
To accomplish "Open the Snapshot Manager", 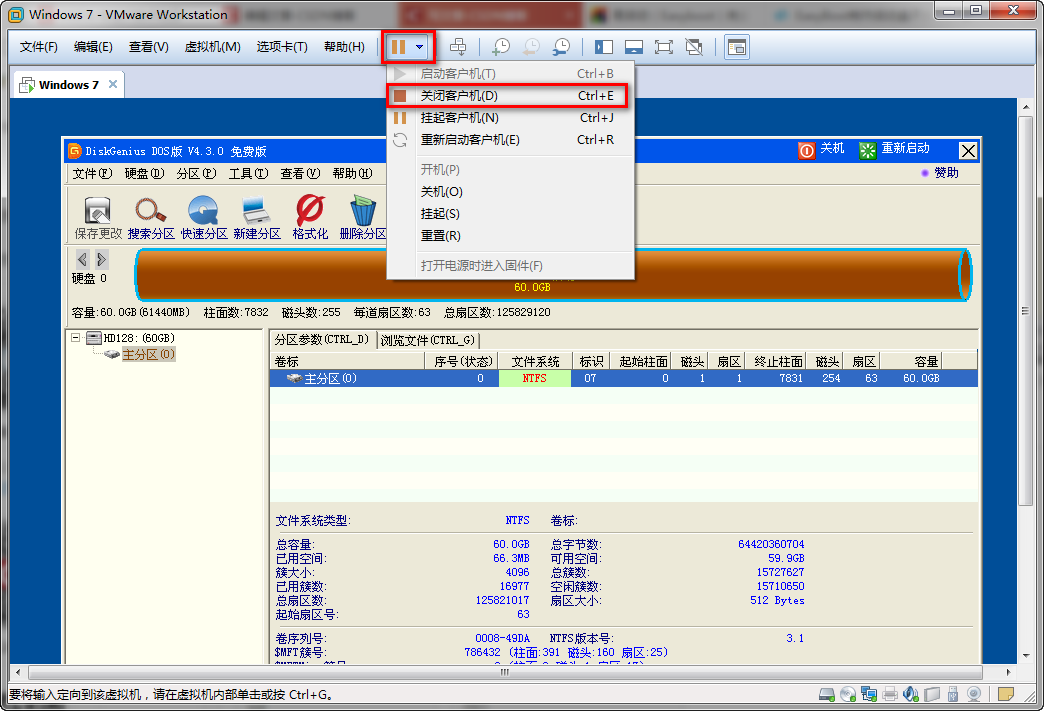I will (561, 46).
